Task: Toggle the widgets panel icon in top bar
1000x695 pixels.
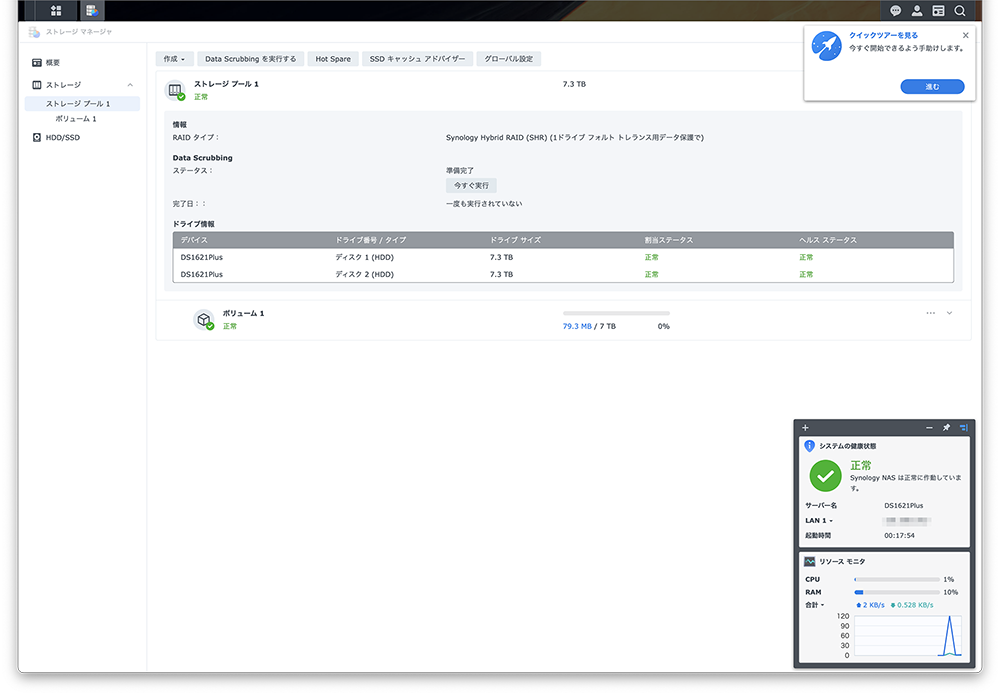Action: pos(938,11)
